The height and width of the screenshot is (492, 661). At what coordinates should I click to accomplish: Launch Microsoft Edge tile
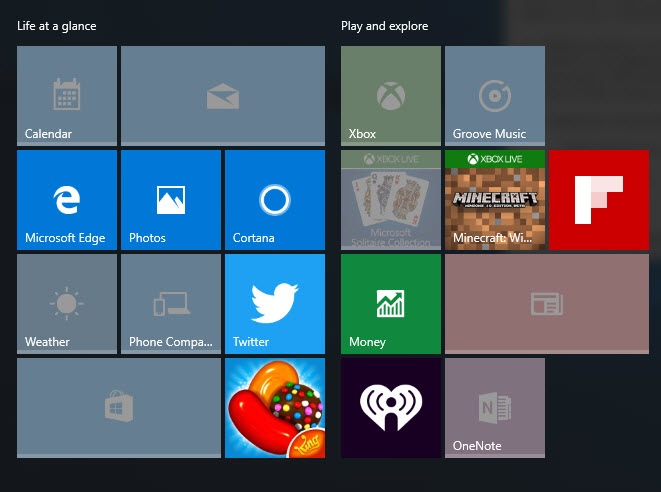[67, 200]
